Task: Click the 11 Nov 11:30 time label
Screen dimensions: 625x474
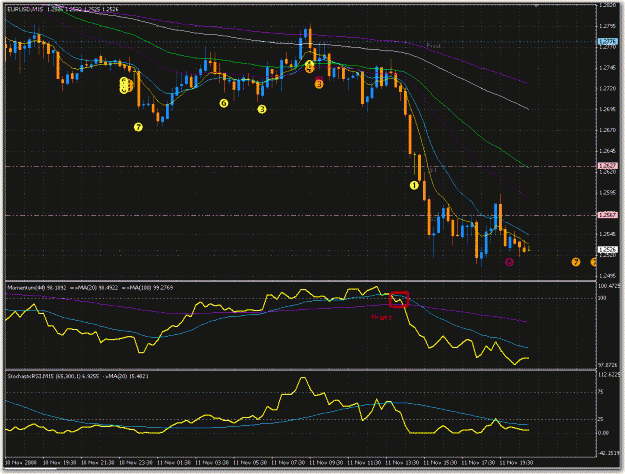Action: click(364, 462)
